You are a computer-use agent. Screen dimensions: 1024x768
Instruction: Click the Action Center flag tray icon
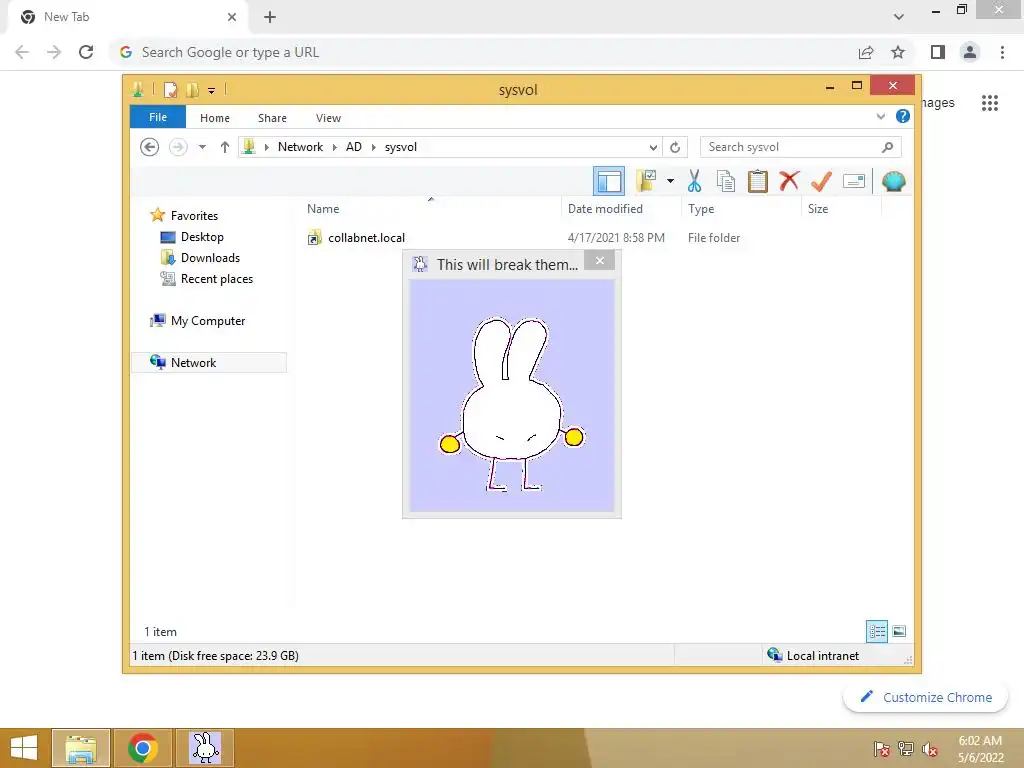[x=882, y=749]
